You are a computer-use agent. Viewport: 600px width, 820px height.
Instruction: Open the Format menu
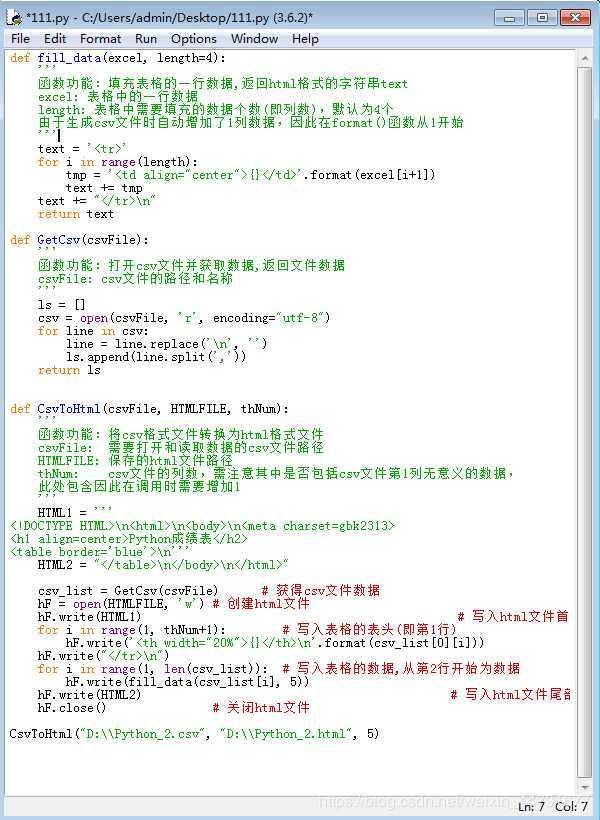click(100, 39)
